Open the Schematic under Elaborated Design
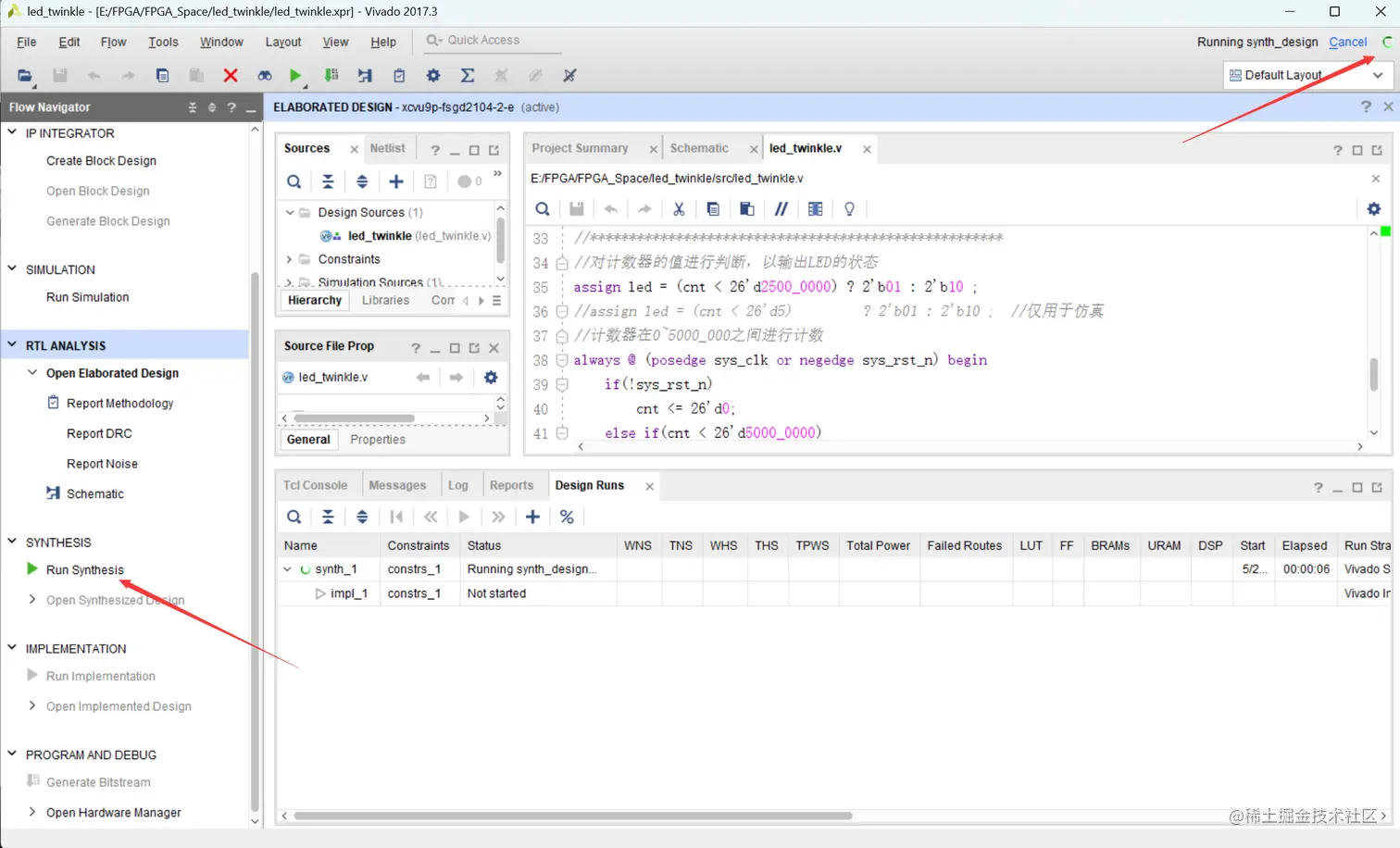Viewport: 1400px width, 848px height. pos(94,493)
